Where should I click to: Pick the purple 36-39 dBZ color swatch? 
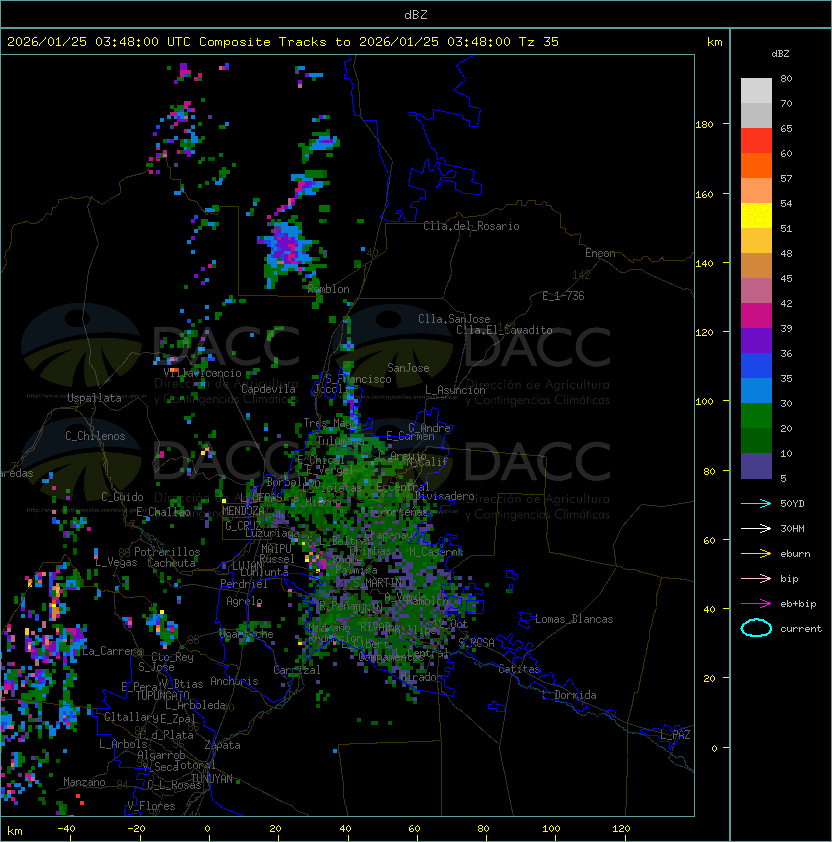[x=756, y=341]
